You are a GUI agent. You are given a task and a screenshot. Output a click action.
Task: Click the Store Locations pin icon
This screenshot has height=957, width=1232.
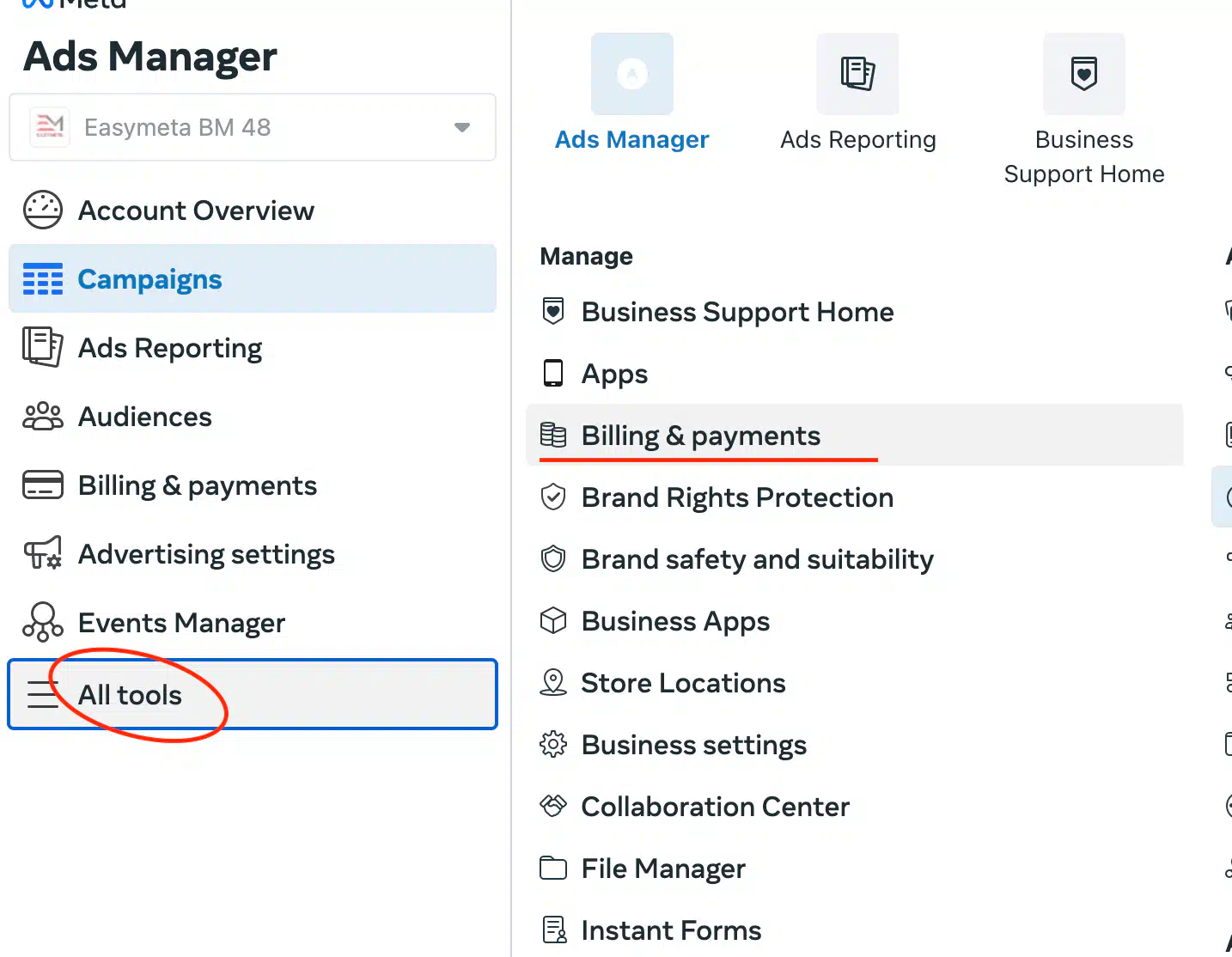click(x=553, y=682)
